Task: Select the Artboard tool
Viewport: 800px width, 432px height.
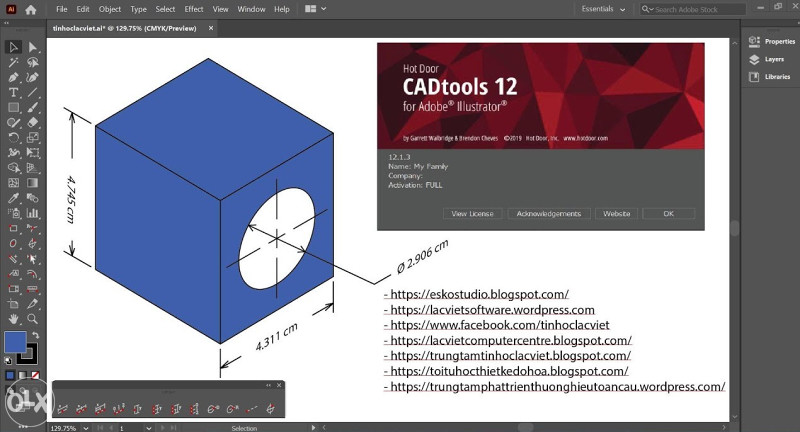Action: click(13, 304)
